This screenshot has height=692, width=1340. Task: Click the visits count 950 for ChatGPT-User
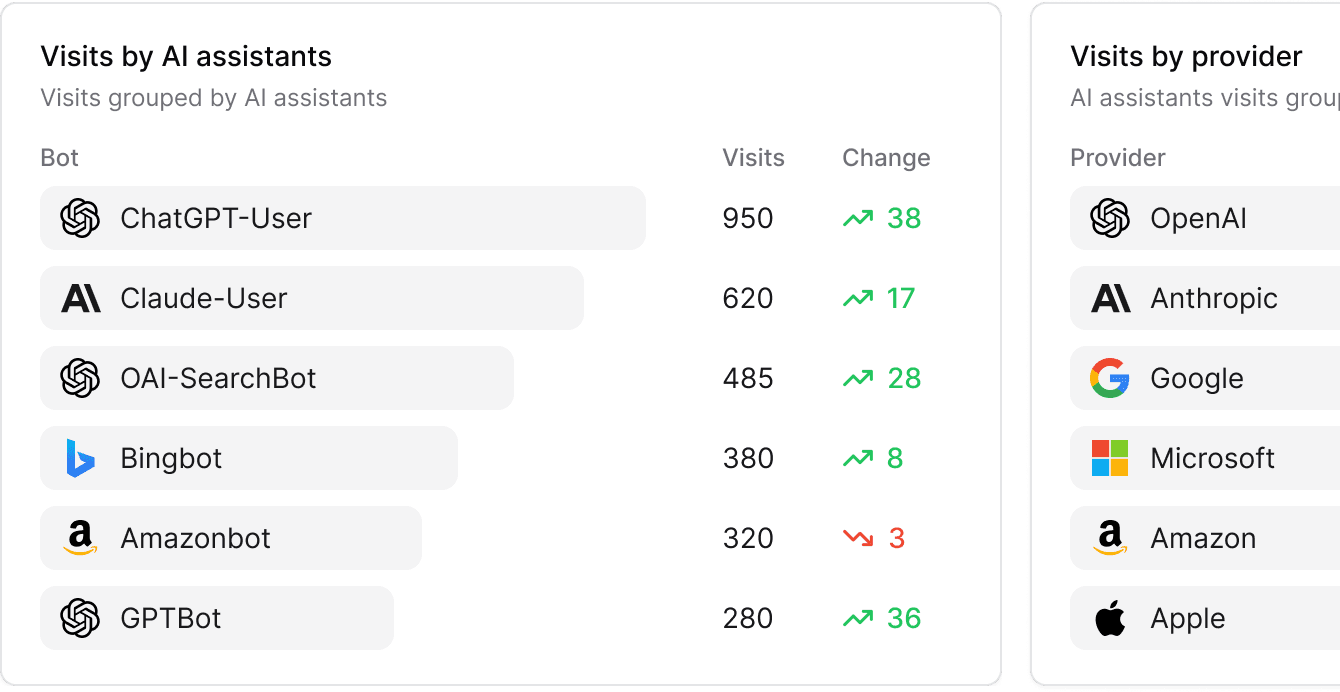point(747,218)
